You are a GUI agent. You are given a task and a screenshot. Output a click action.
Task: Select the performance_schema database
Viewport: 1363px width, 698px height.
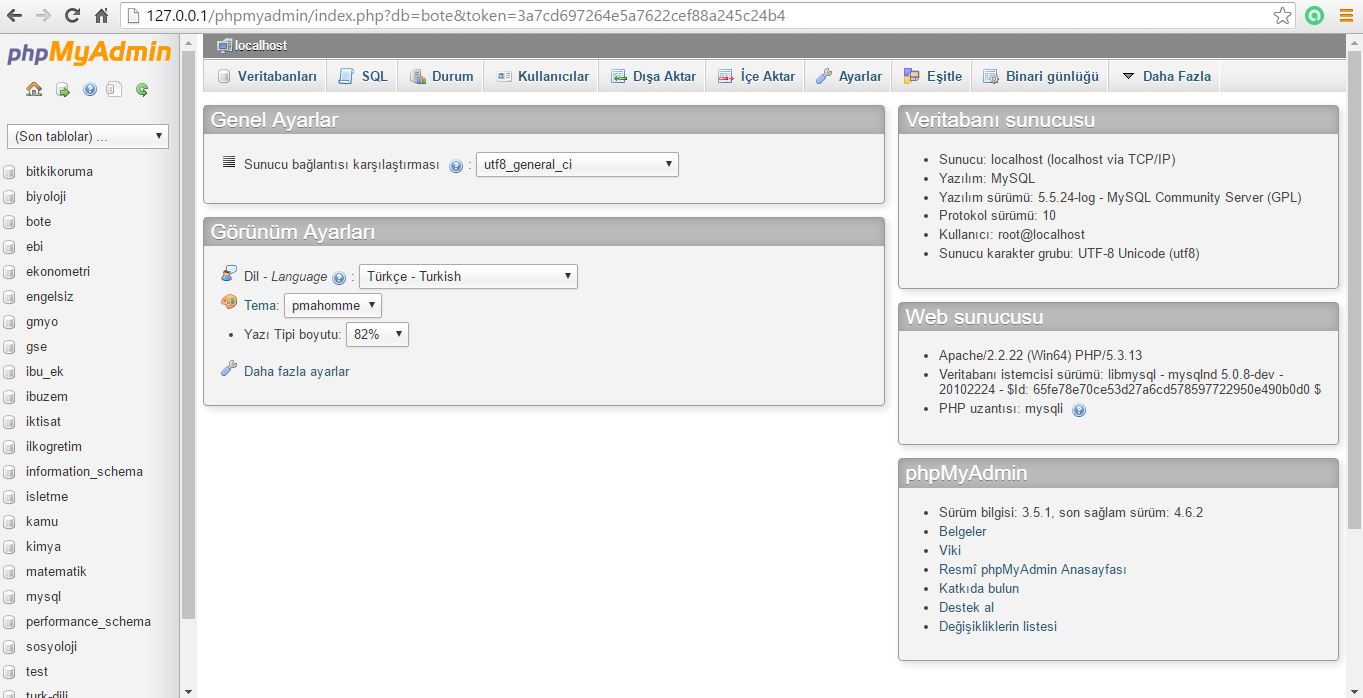[88, 621]
